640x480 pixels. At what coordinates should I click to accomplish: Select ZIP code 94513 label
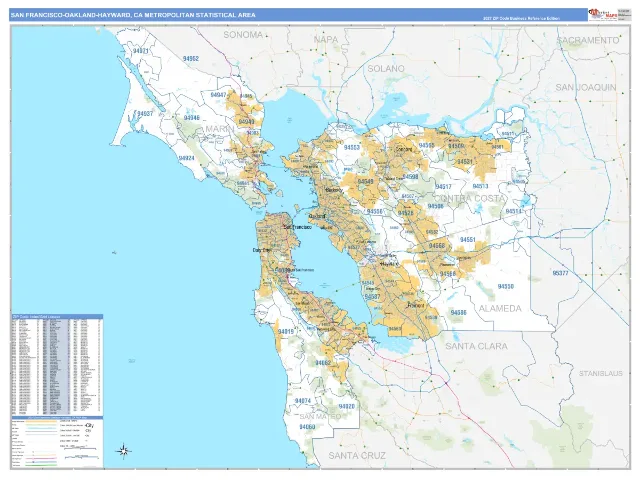(x=480, y=186)
